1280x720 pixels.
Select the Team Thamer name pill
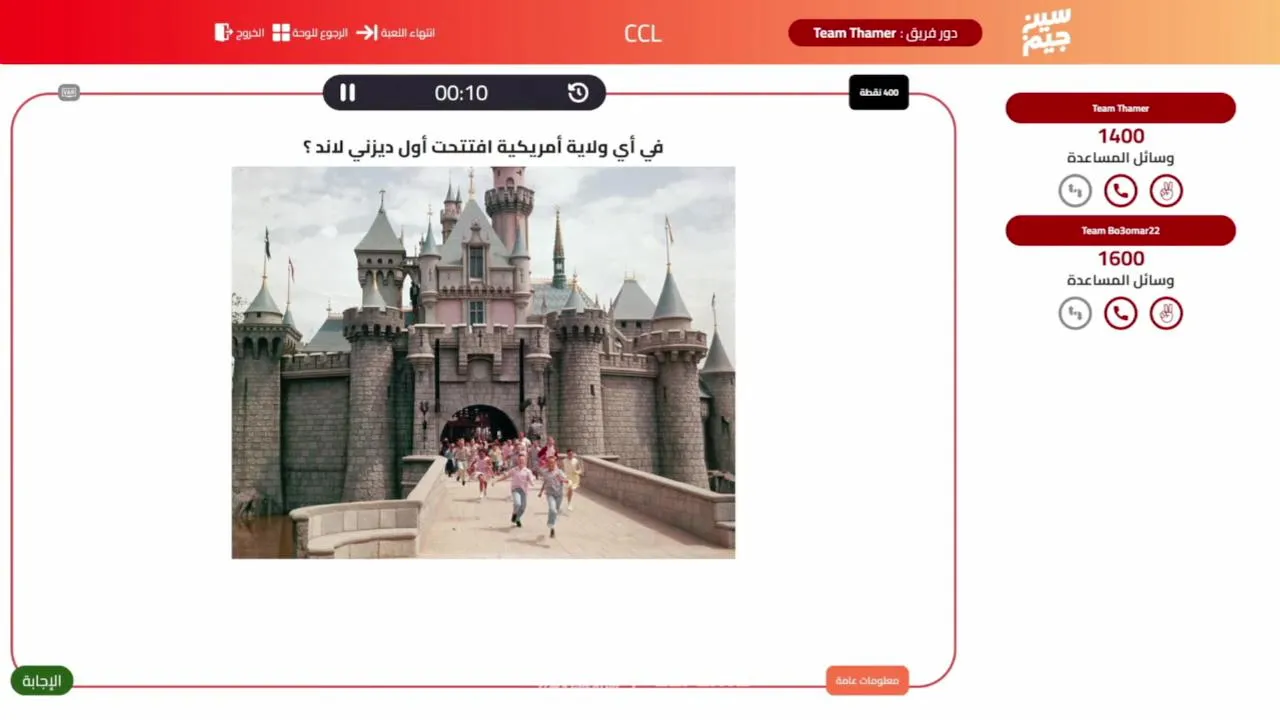click(1120, 108)
